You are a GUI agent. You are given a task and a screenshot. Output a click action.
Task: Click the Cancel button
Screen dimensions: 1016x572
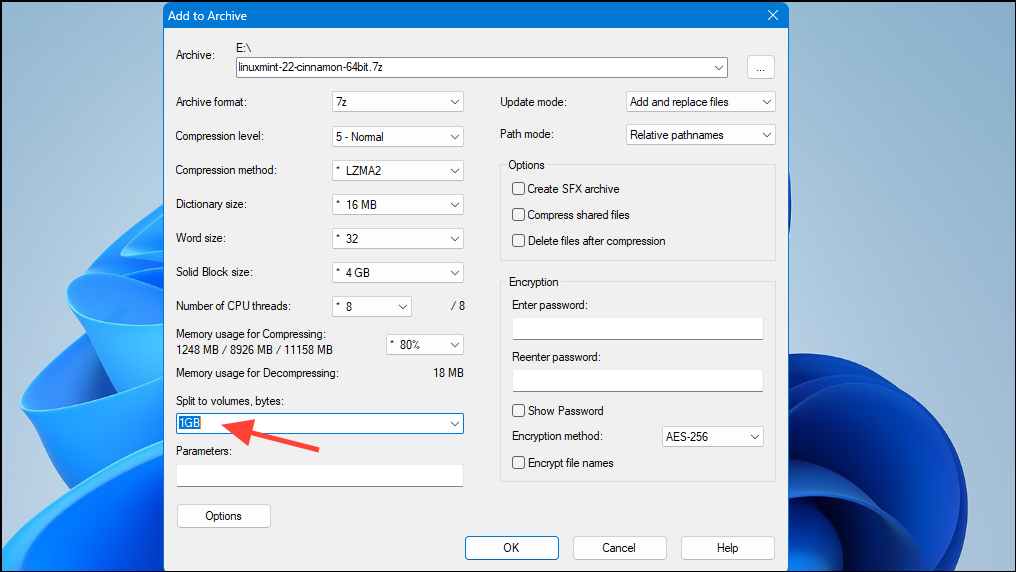(x=619, y=548)
